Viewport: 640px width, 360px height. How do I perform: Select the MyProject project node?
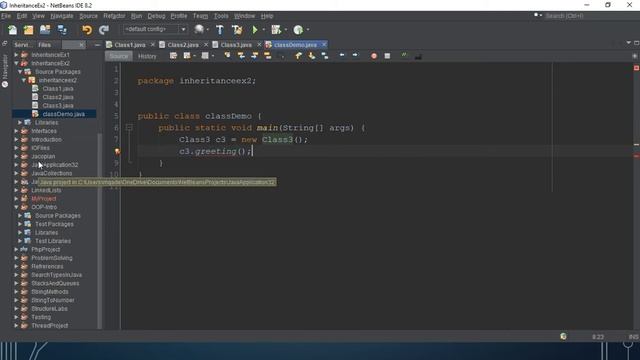point(44,199)
